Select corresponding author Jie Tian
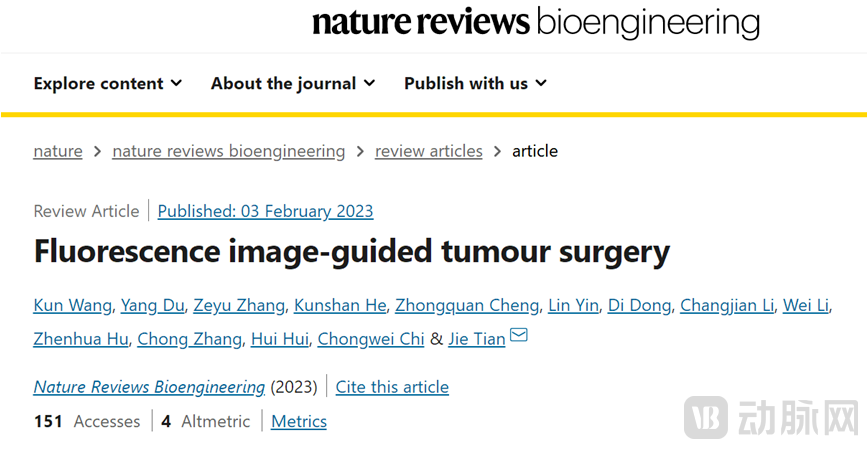 [x=477, y=339]
